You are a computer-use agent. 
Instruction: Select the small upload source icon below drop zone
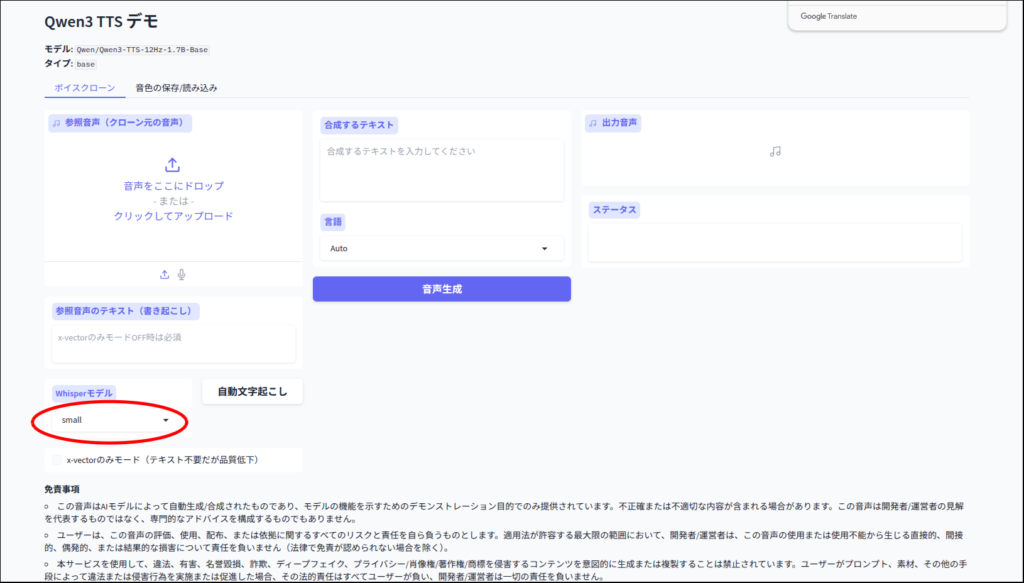[164, 274]
